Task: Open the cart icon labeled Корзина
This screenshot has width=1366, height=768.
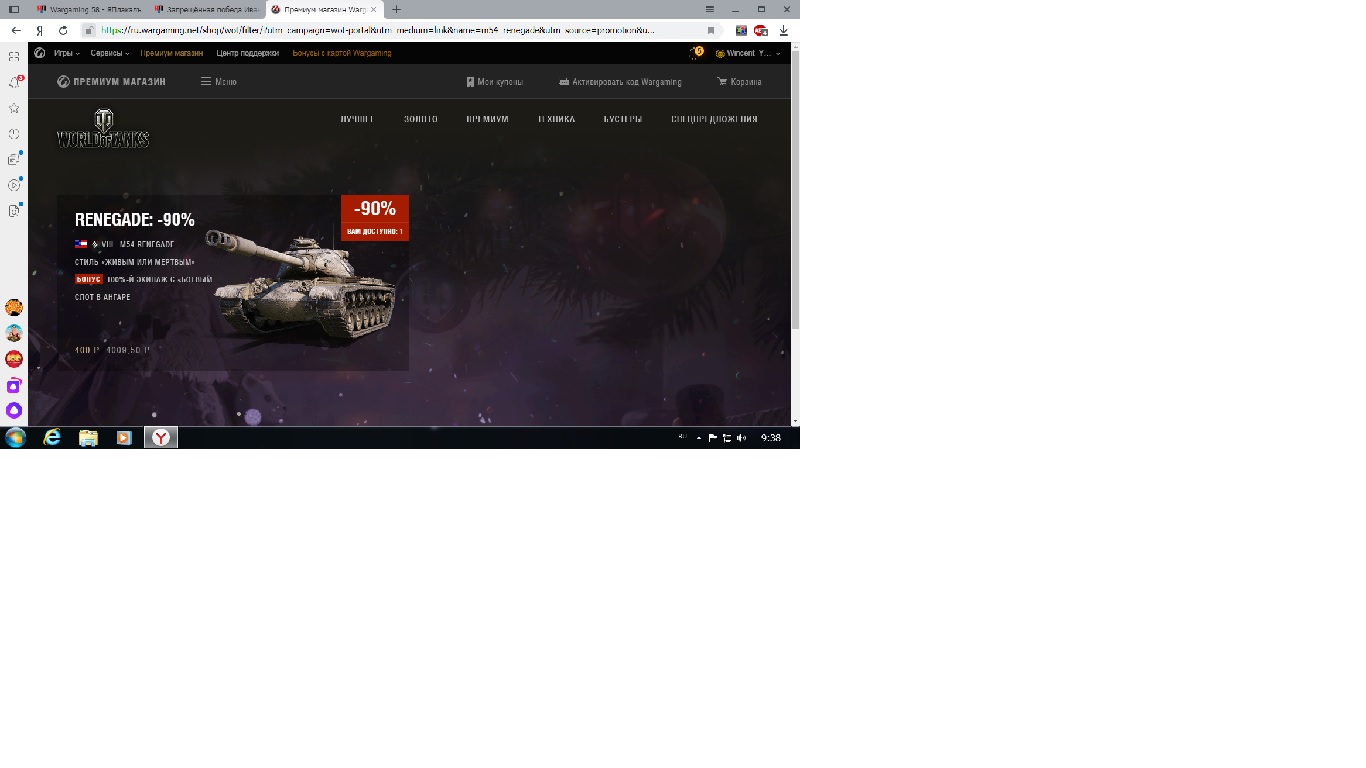Action: click(739, 82)
